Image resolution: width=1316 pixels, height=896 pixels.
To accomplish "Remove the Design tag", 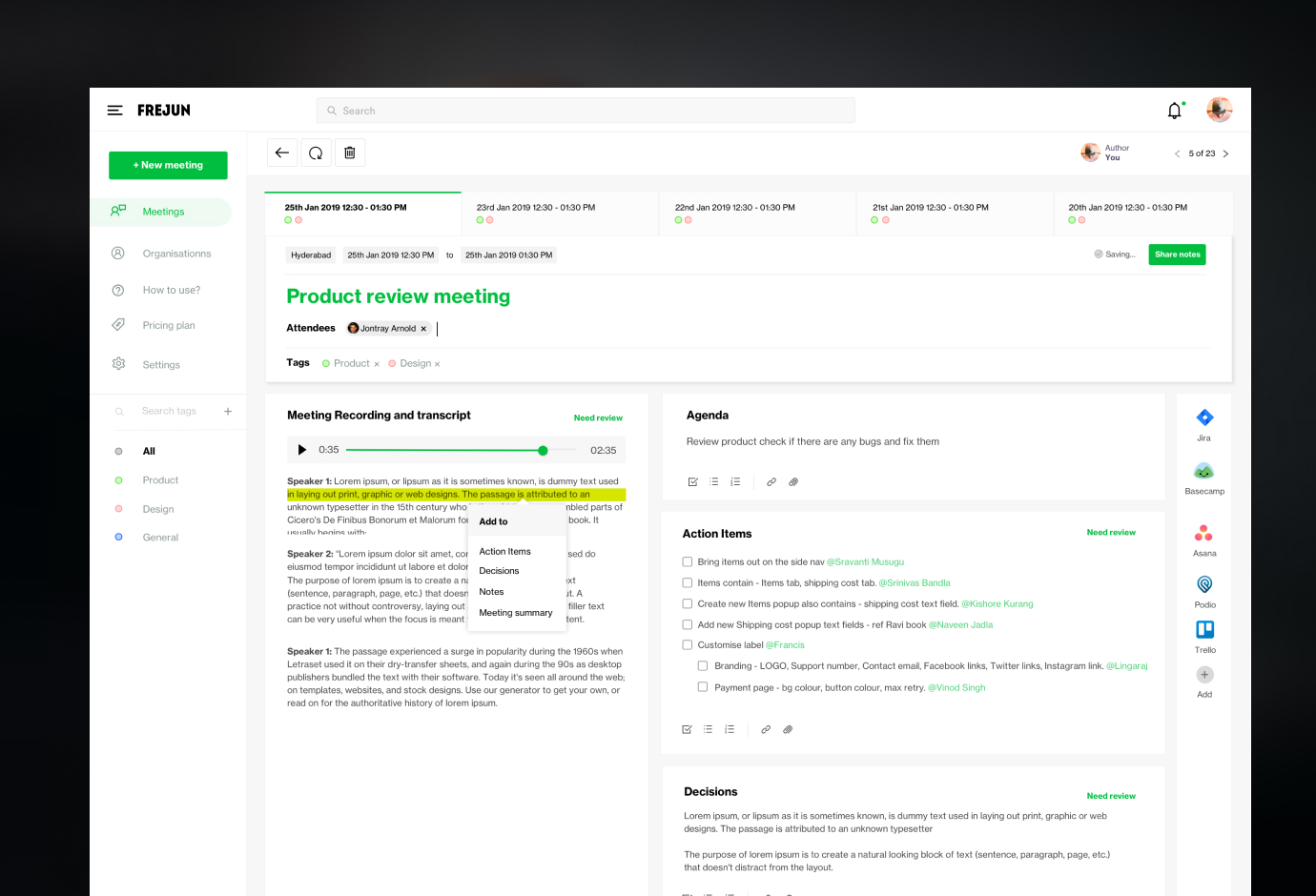I will [x=438, y=364].
